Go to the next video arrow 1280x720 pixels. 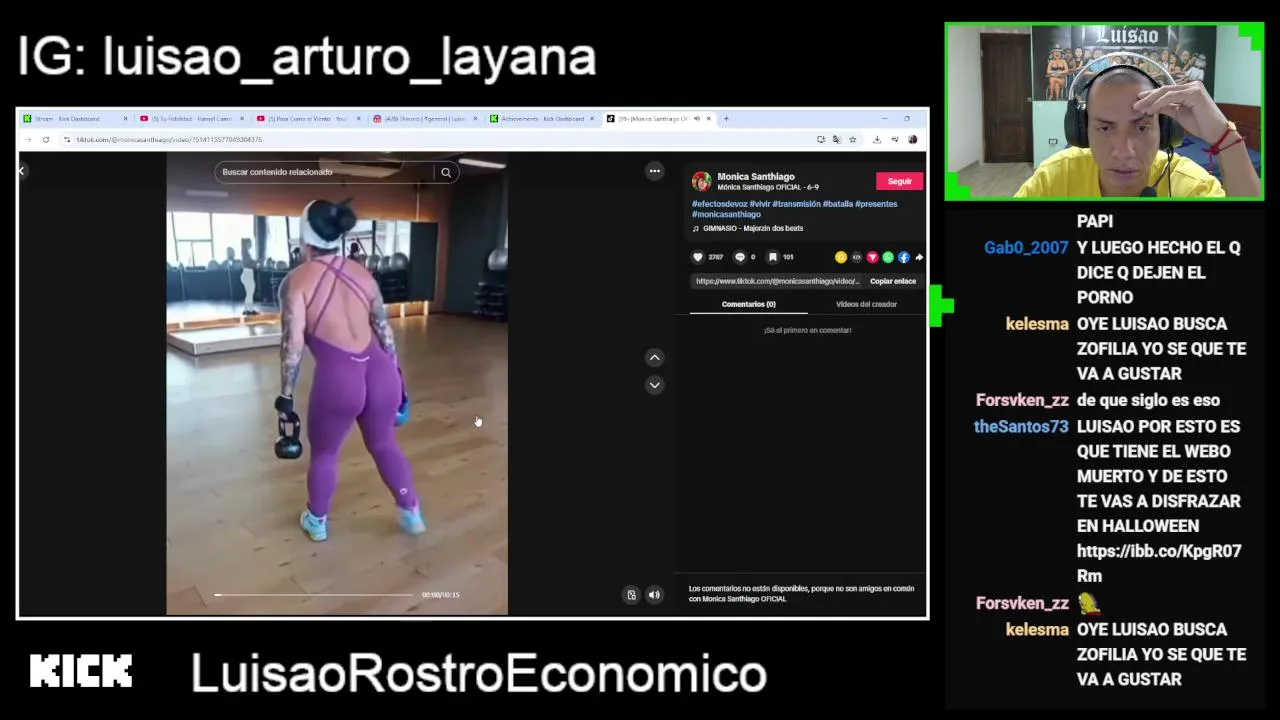coord(654,384)
